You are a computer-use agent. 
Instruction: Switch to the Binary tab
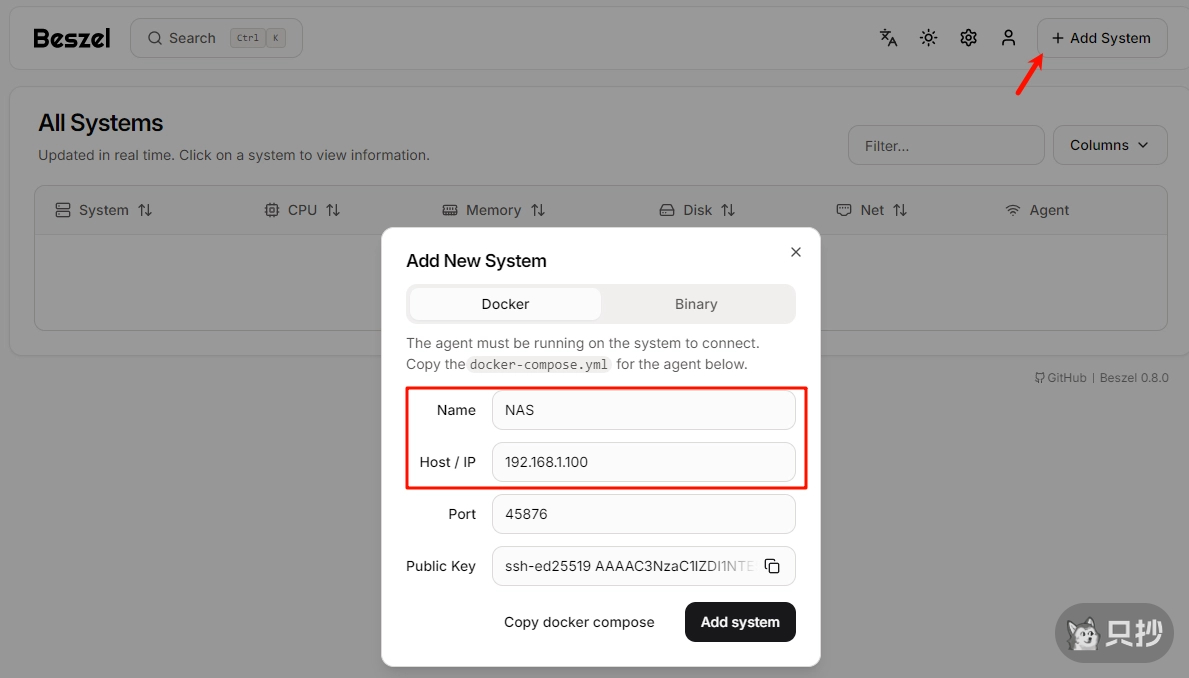pyautogui.click(x=696, y=304)
